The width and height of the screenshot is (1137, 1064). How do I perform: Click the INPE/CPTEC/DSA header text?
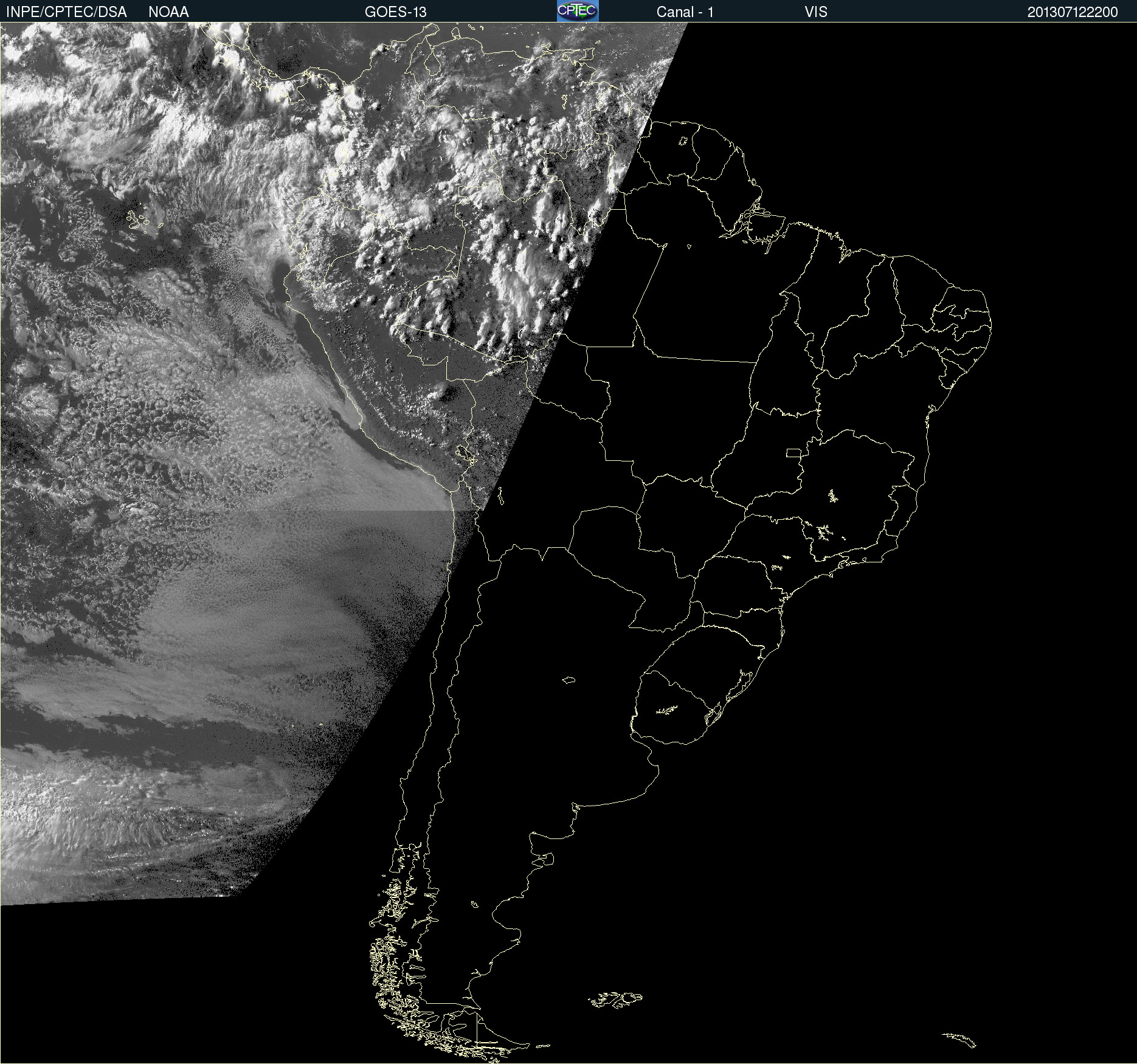click(x=66, y=12)
